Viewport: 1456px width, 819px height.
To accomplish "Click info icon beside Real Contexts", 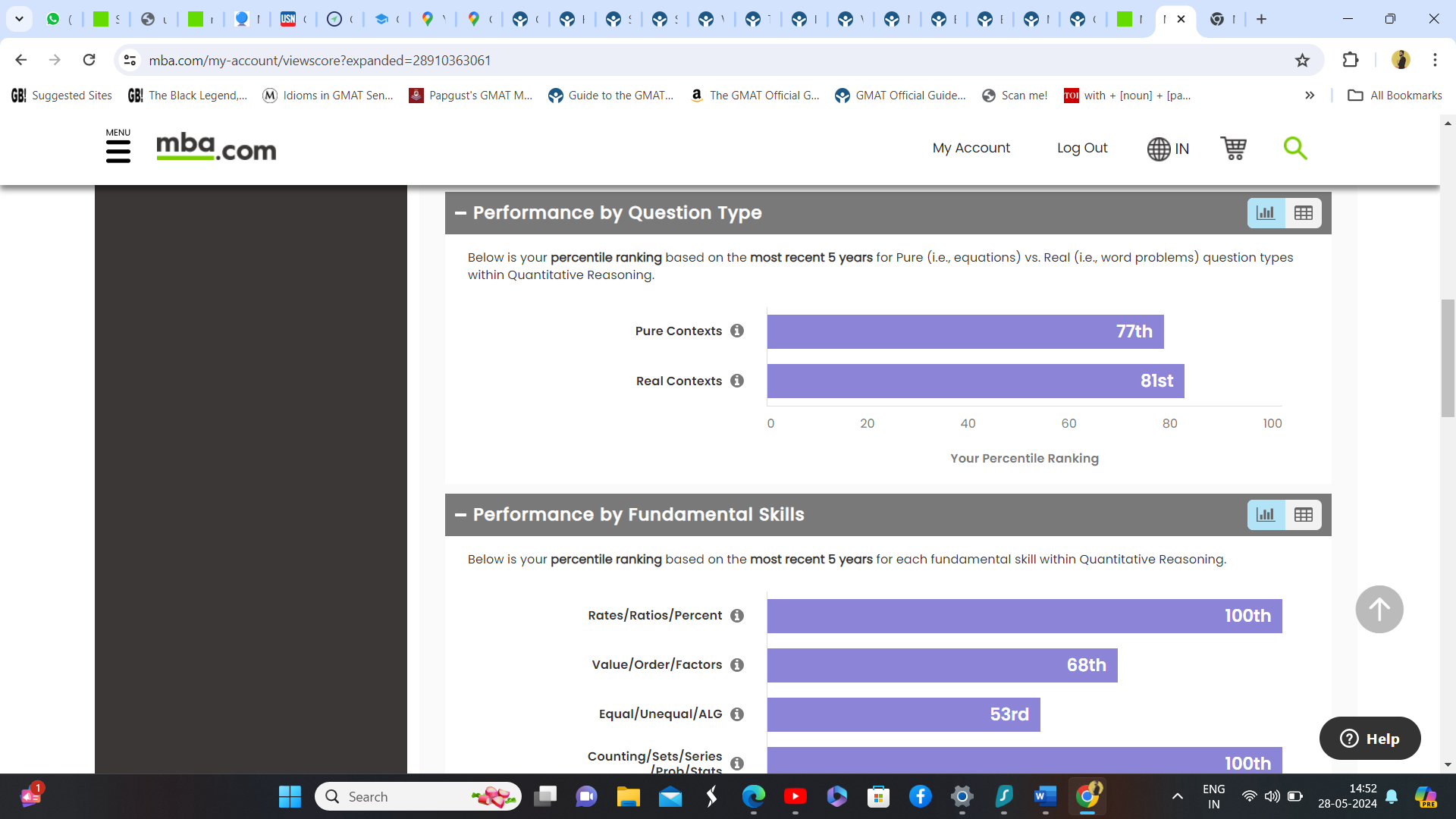I will click(x=737, y=381).
